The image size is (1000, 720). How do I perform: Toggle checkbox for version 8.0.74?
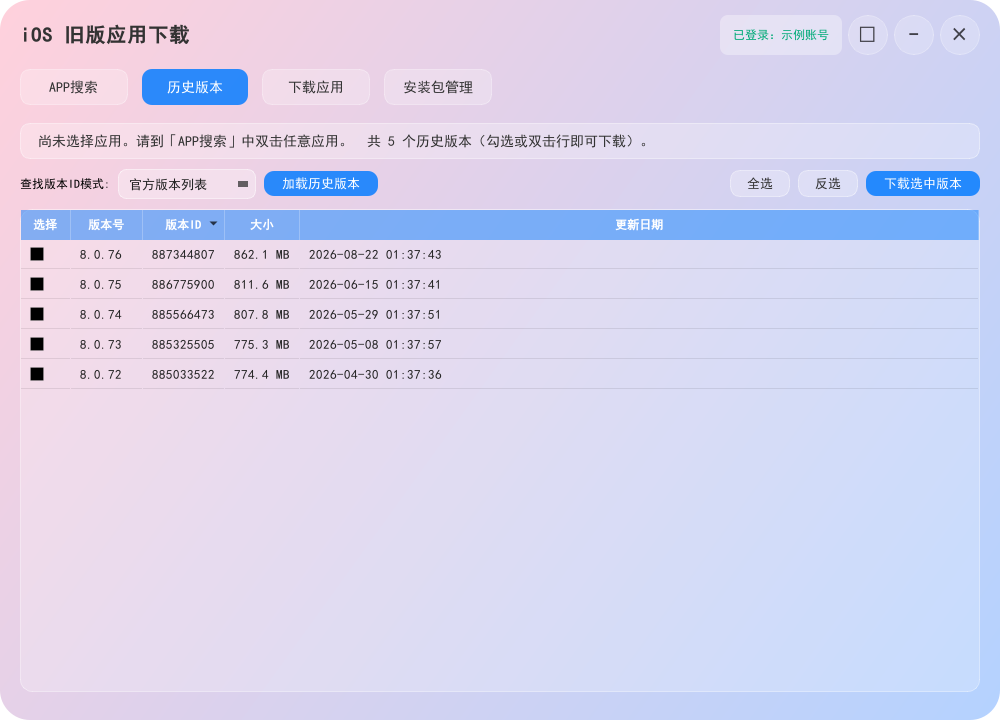(37, 314)
